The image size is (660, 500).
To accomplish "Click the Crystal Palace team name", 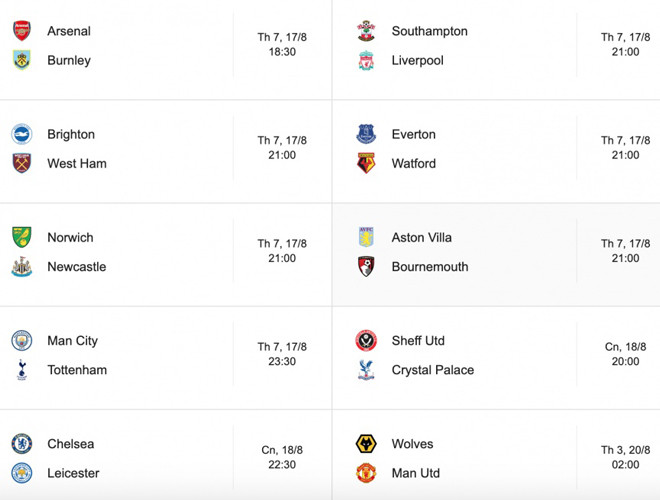I will click(x=432, y=370).
